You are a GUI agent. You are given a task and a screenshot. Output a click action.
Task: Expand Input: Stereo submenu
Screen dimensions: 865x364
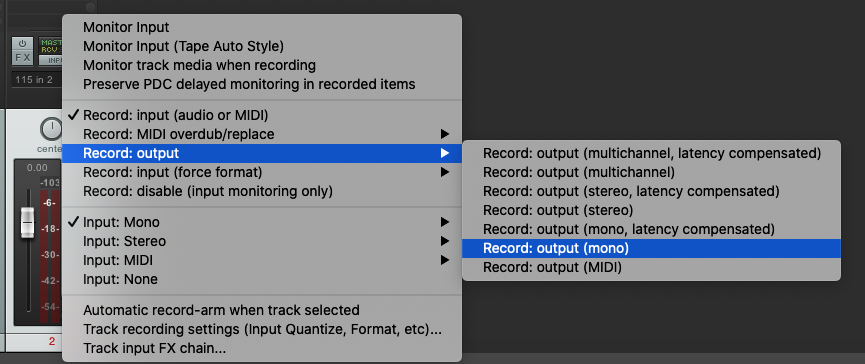(x=261, y=241)
